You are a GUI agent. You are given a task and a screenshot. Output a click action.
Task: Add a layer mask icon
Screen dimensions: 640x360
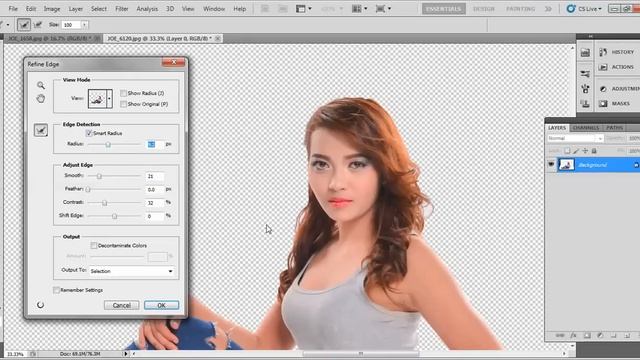(587, 335)
